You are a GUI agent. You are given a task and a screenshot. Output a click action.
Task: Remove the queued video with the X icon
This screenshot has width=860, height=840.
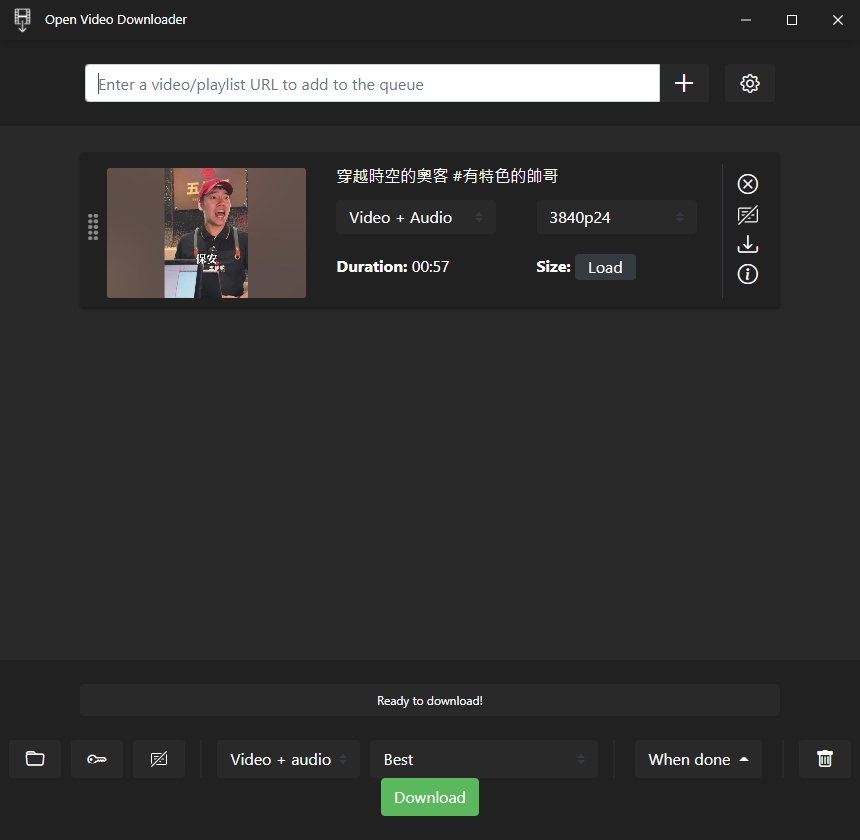tap(748, 184)
